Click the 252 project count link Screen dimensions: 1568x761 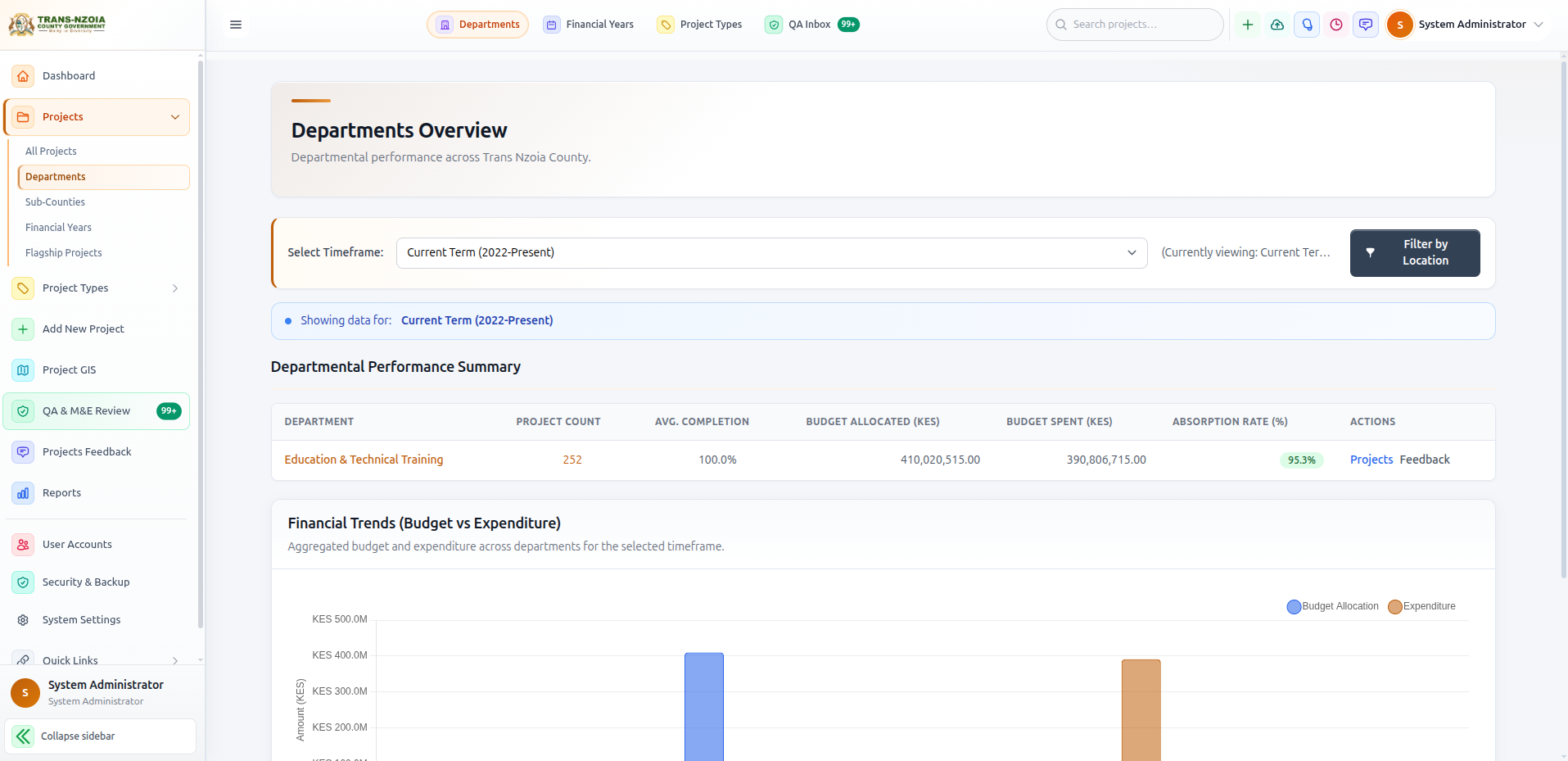pos(572,460)
